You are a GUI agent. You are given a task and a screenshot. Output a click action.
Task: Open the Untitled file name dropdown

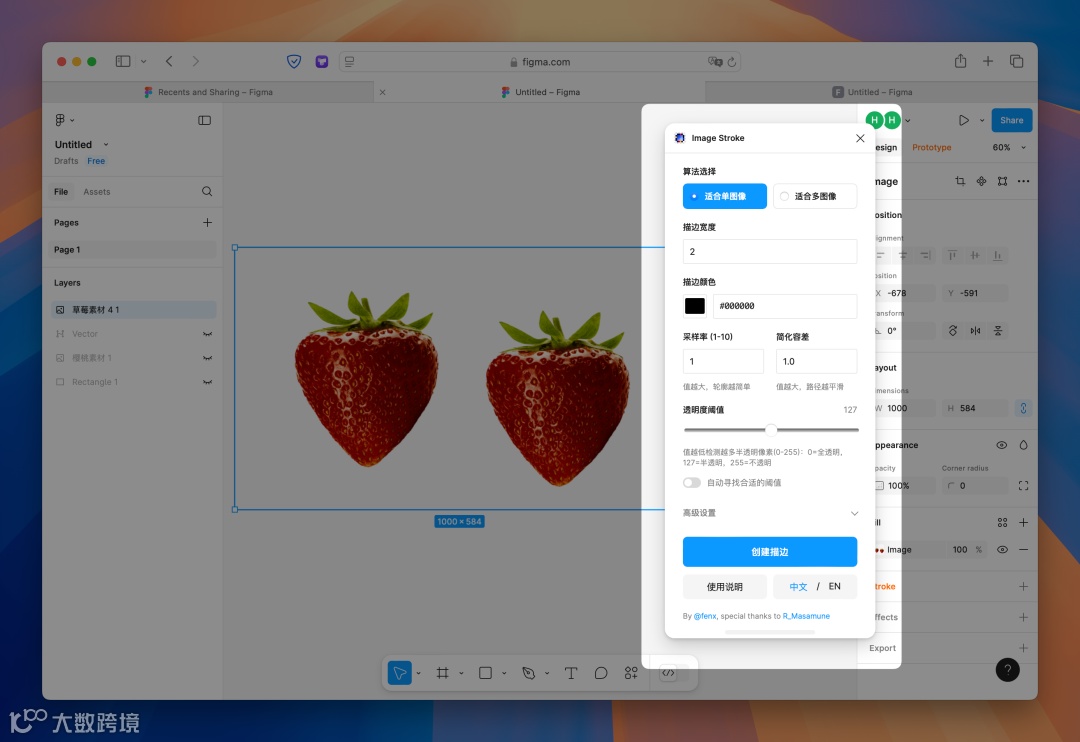tap(105, 145)
